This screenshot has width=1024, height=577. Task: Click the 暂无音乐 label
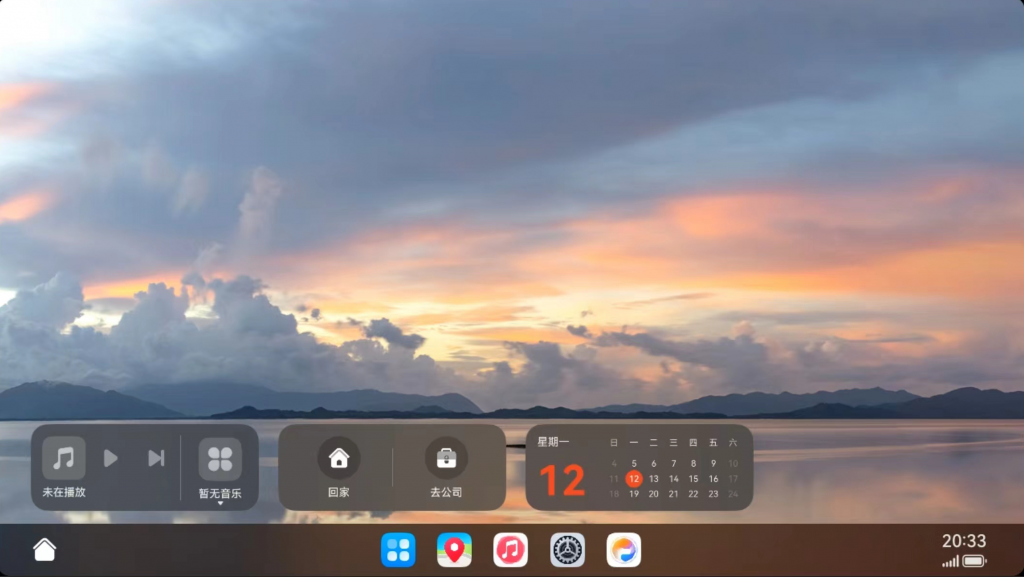220,493
